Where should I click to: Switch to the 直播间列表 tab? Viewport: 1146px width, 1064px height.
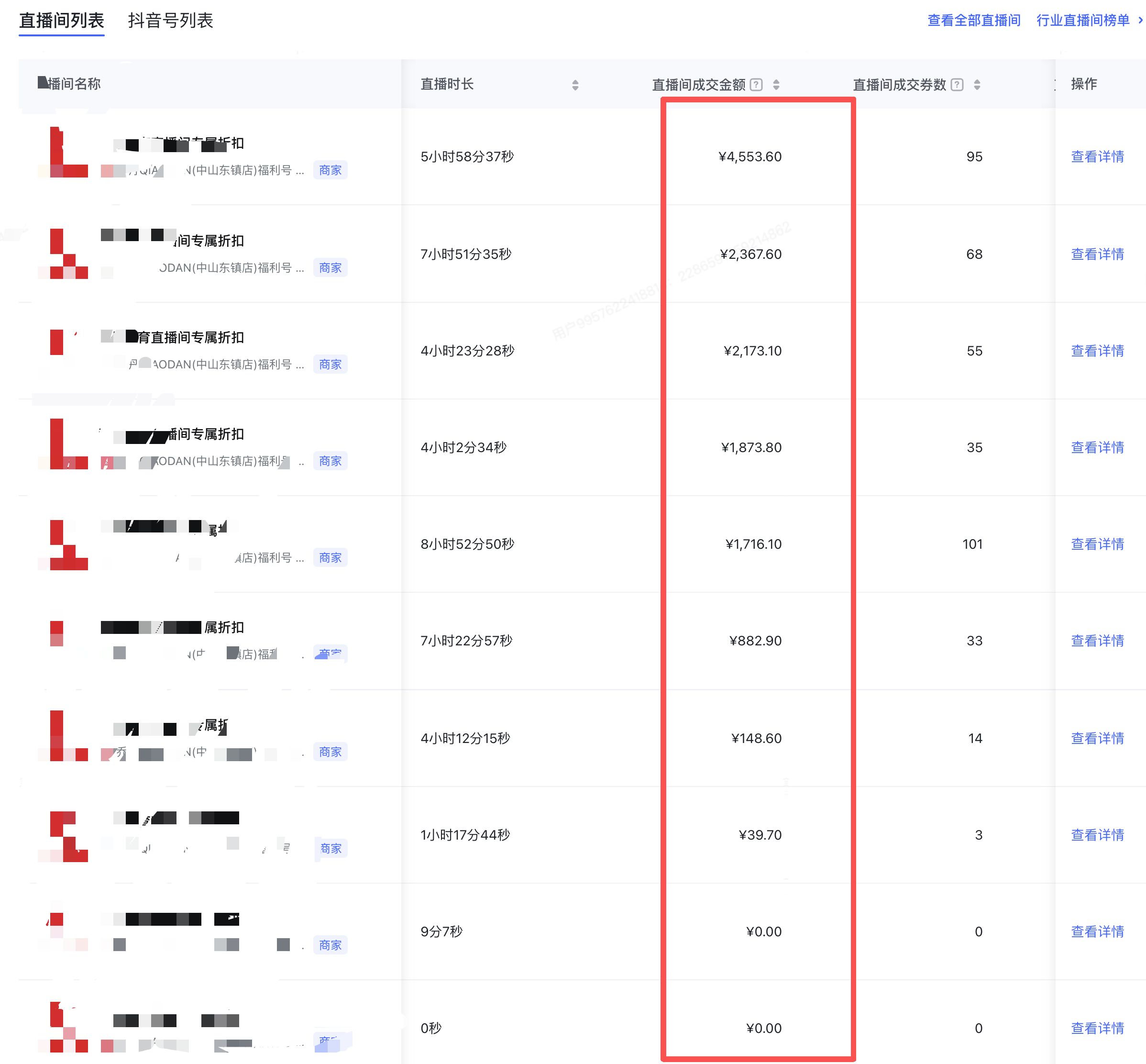click(x=61, y=21)
